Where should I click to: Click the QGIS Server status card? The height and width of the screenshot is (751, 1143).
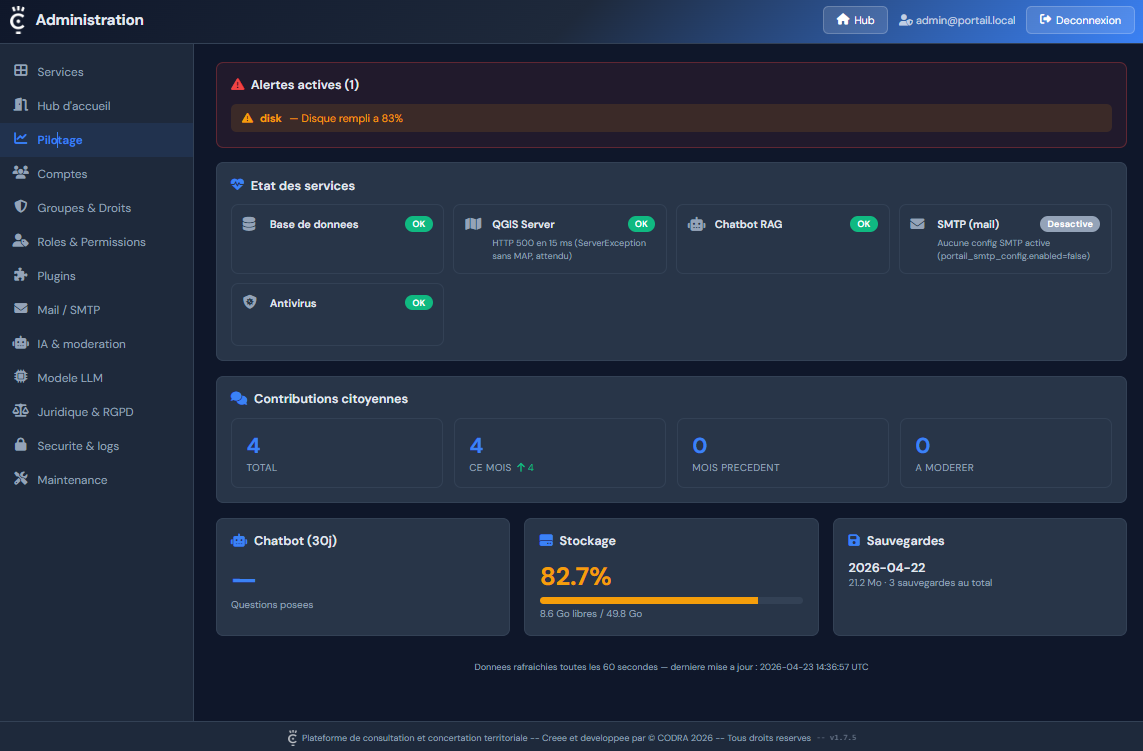point(559,239)
